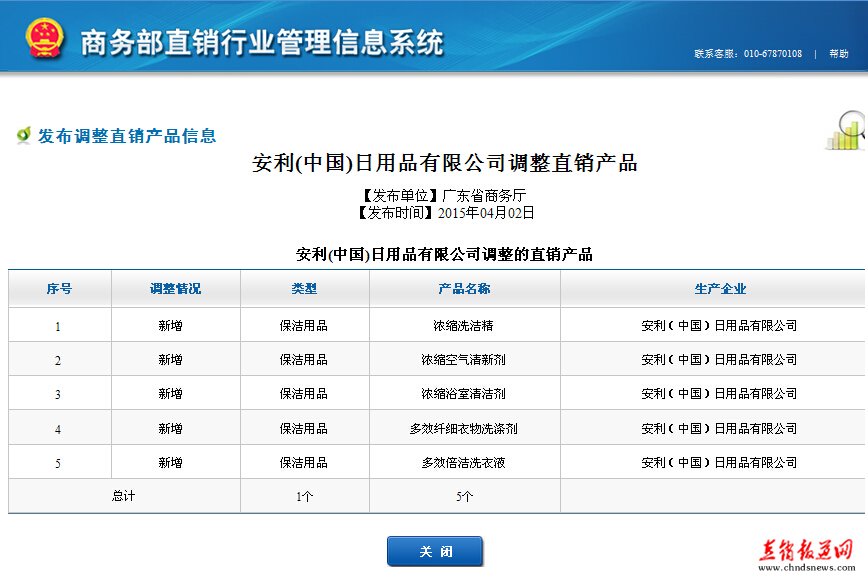Click the national emblem logo
This screenshot has width=868, height=577.
[x=44, y=38]
